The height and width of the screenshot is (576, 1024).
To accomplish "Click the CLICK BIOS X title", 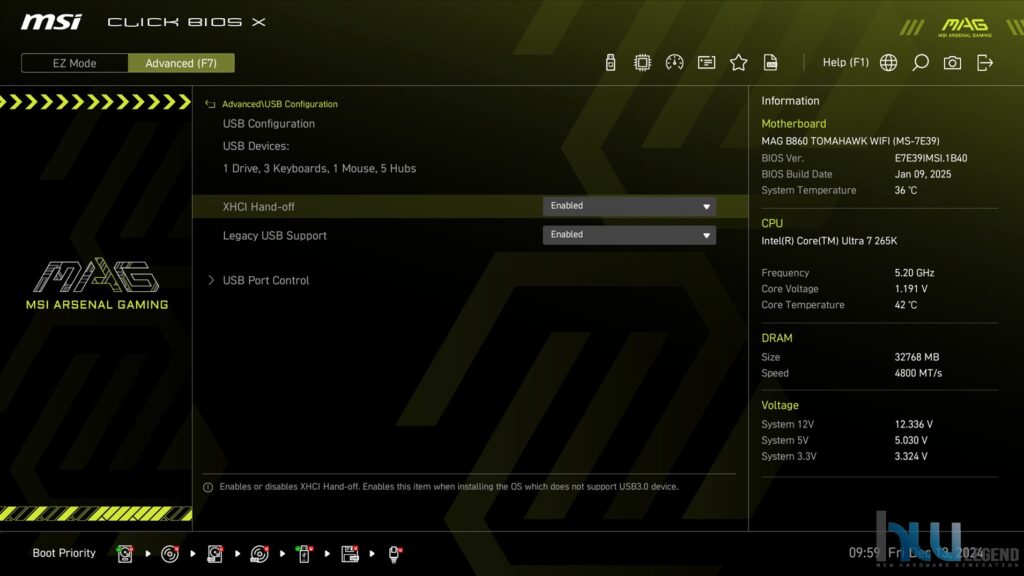I will point(186,22).
